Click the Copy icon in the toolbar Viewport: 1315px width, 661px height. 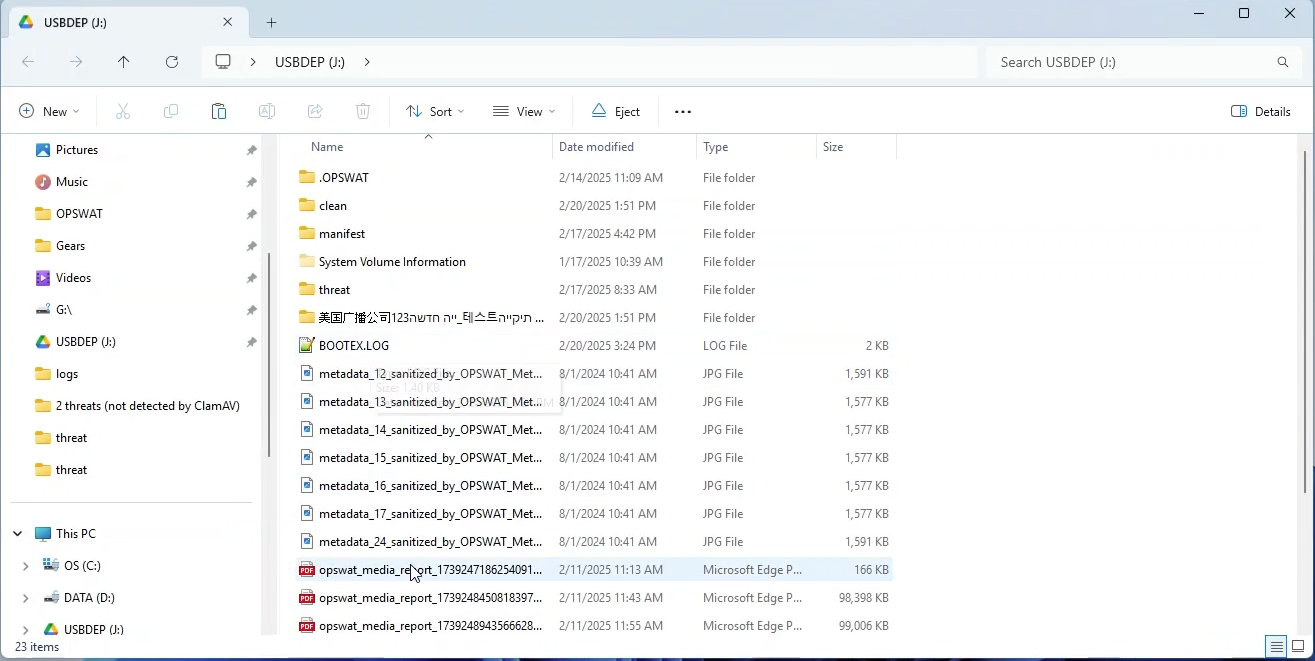(171, 111)
